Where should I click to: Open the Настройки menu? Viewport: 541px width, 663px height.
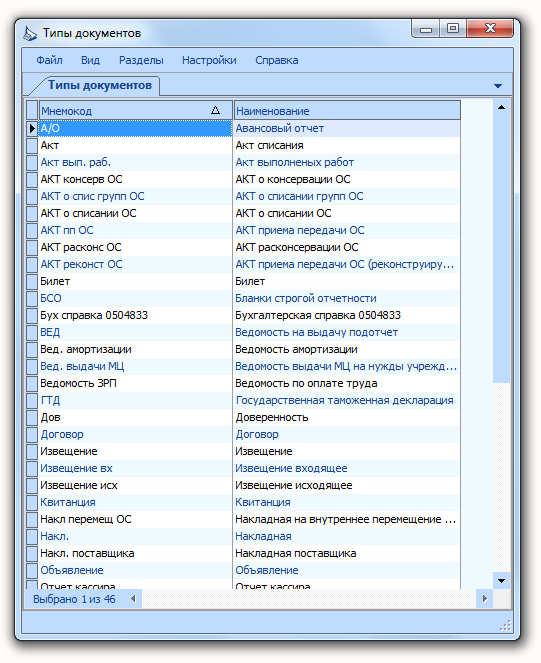point(209,60)
